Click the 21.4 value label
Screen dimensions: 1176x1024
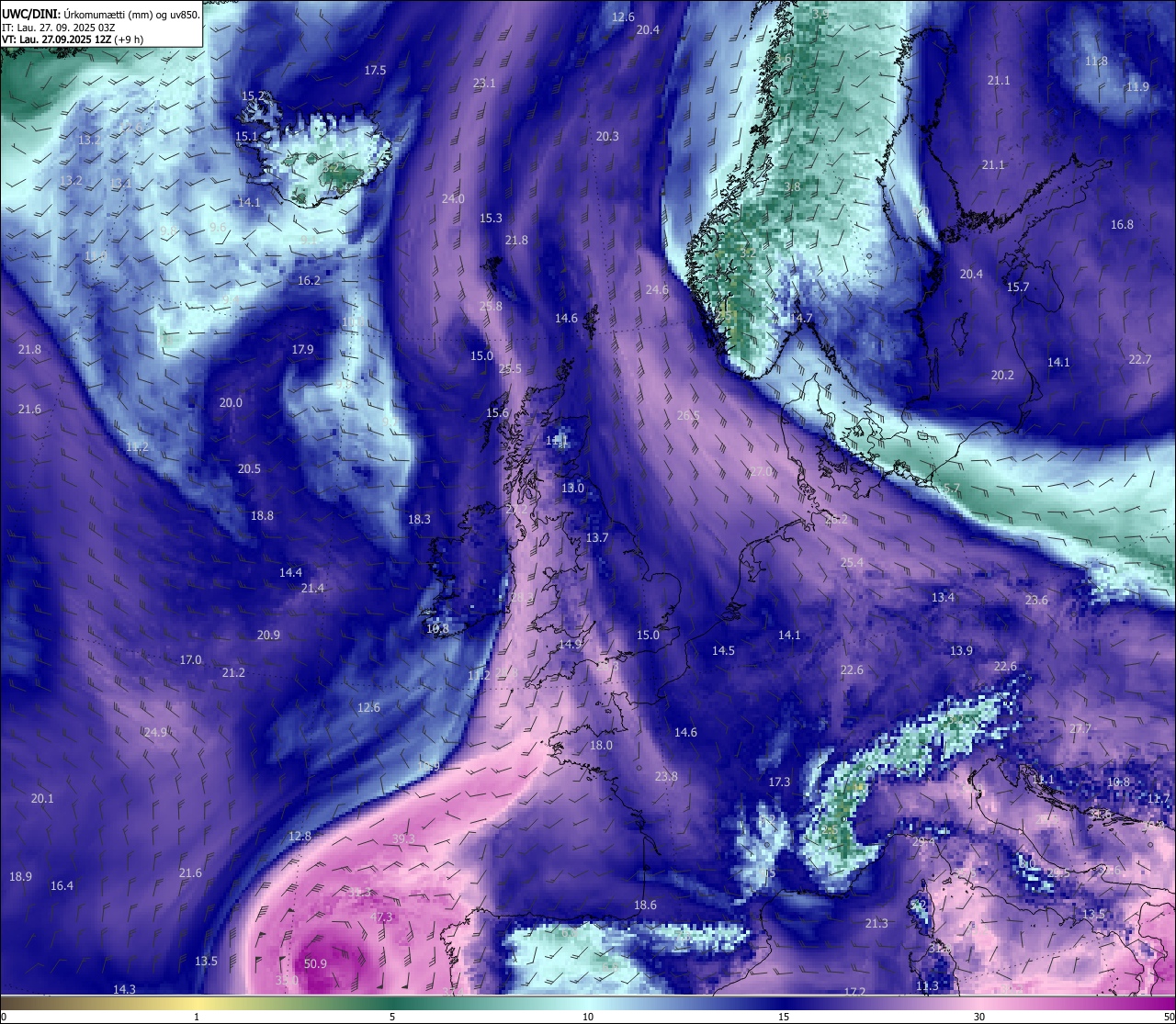pyautogui.click(x=312, y=588)
